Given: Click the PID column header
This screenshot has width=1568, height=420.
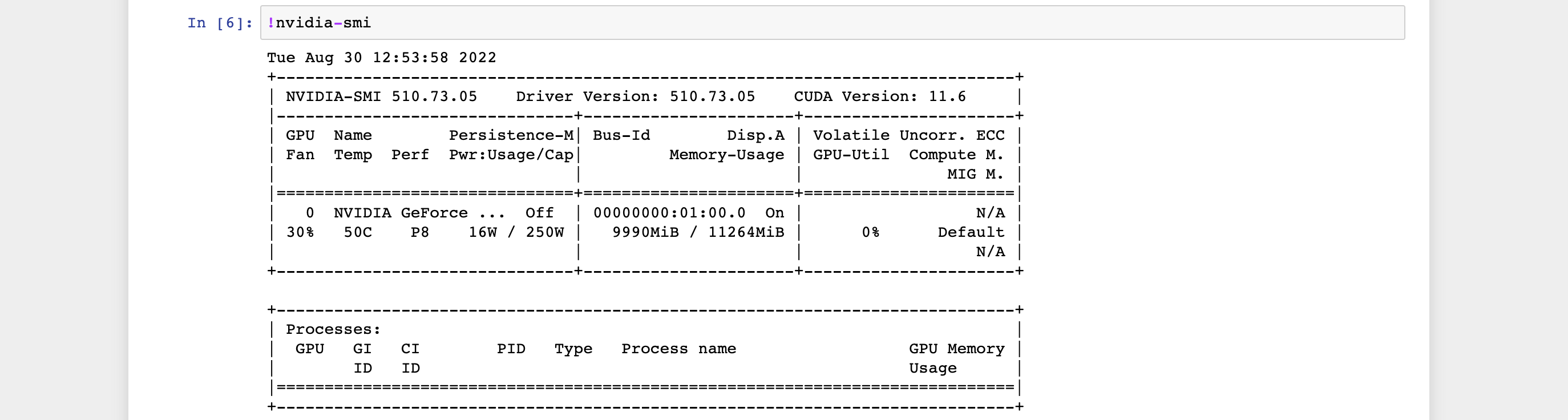Looking at the screenshot, I should click(x=511, y=349).
